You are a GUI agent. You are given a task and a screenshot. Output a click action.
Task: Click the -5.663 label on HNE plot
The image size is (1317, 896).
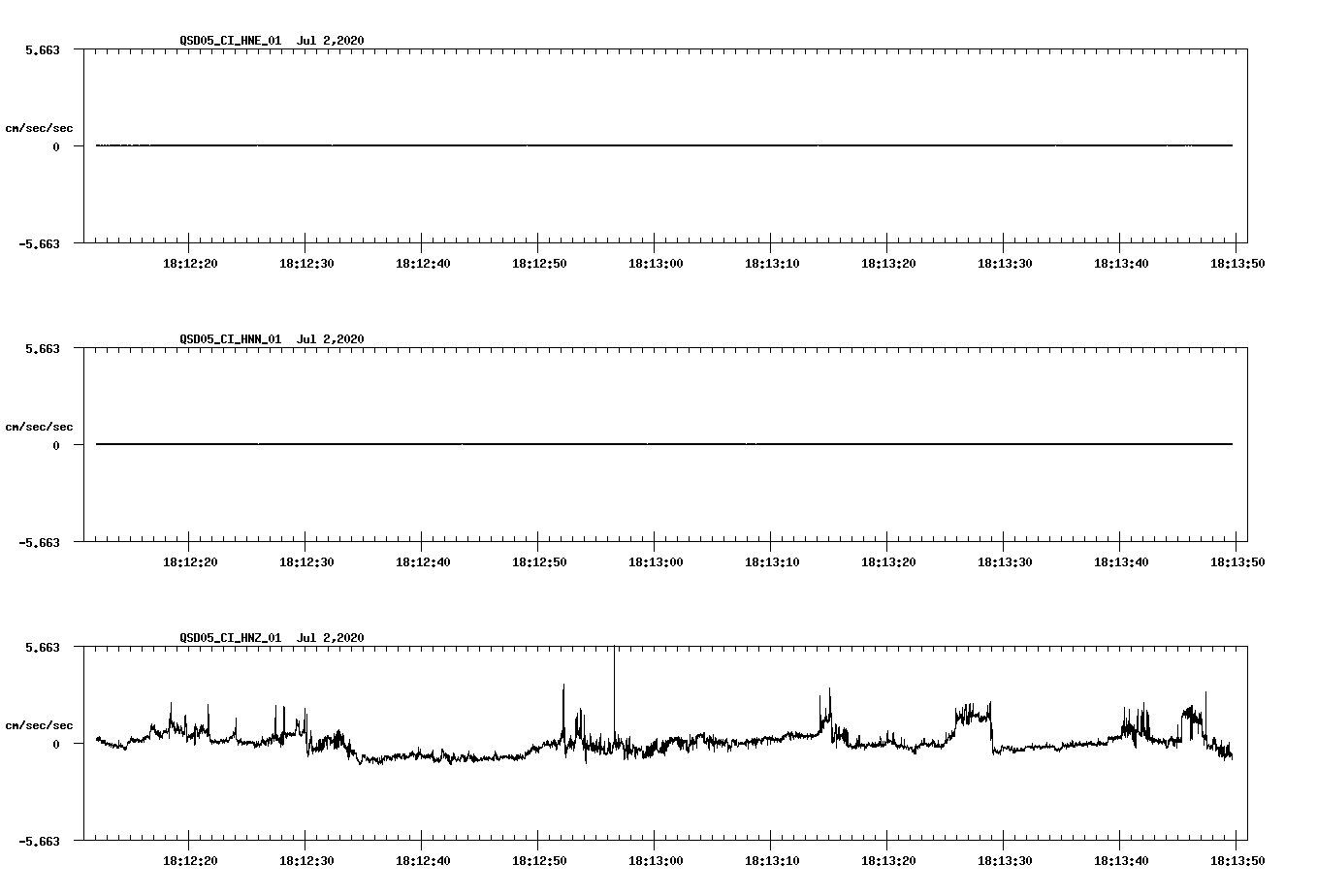(40, 243)
